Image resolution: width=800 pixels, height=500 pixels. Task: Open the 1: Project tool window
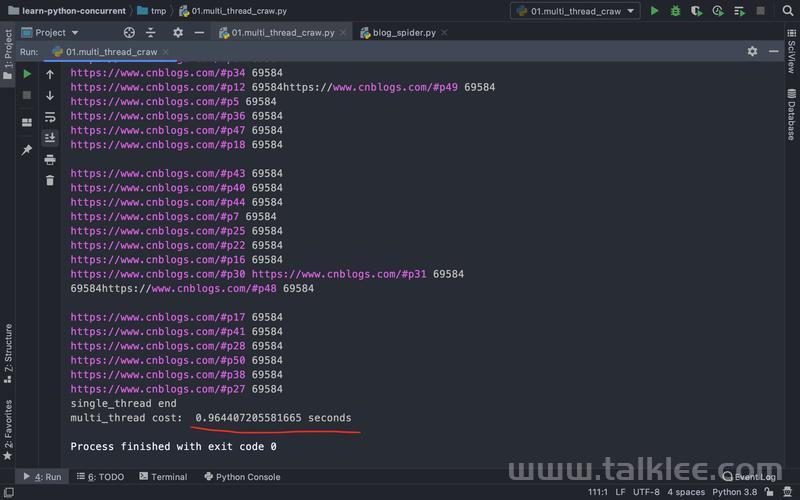pyautogui.click(x=8, y=54)
